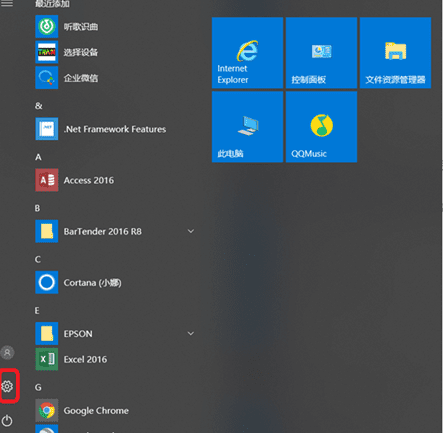The image size is (444, 435).
Task: Expand the BarTender 2016 R8 folder chevron
Action: tap(191, 231)
